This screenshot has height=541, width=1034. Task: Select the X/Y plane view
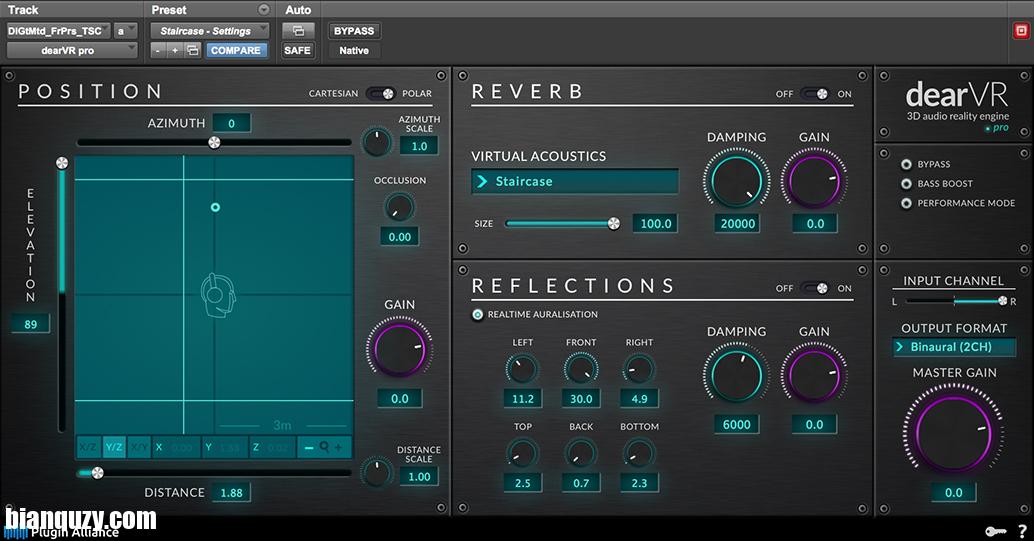[139, 447]
